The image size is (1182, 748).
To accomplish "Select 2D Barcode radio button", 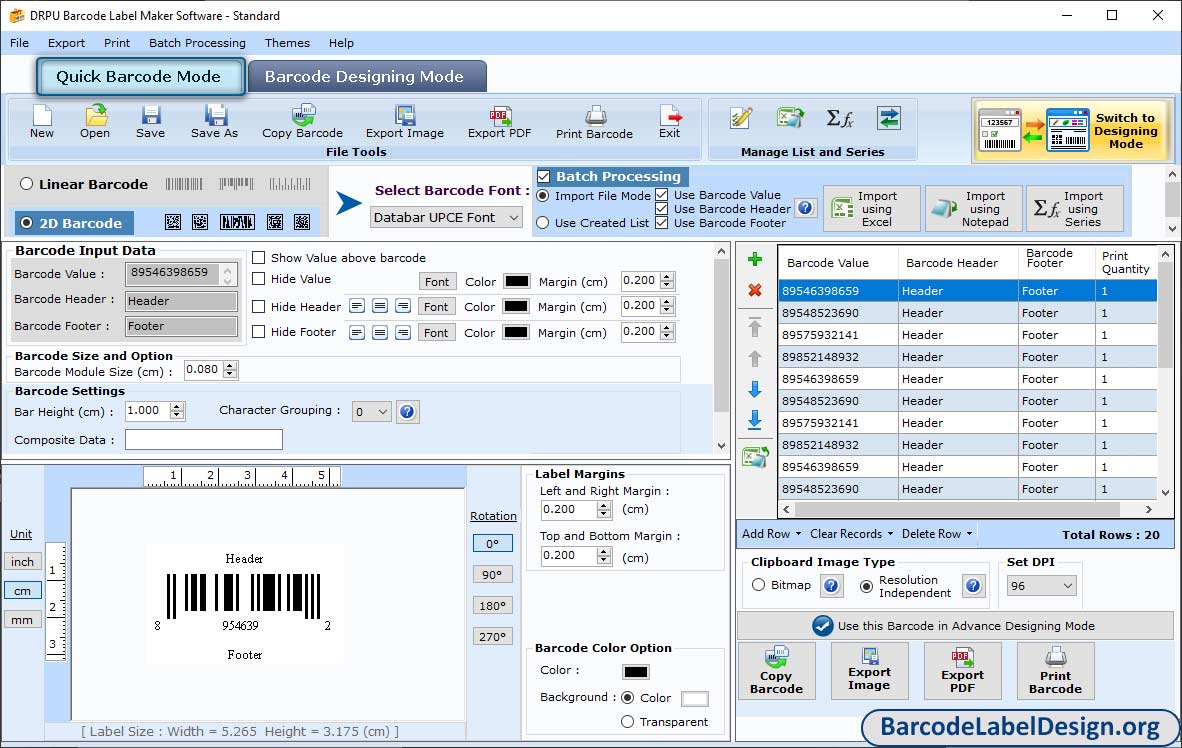I will [x=26, y=223].
